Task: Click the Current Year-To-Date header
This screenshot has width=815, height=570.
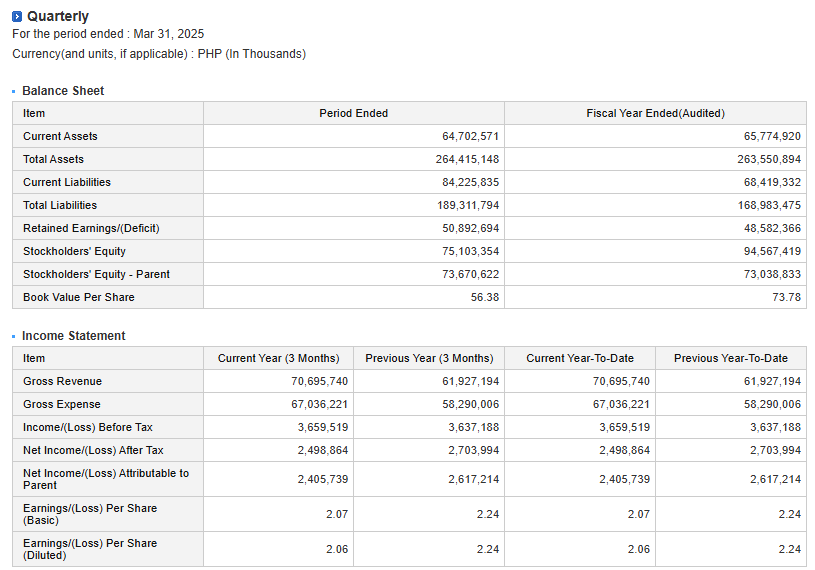Action: [x=580, y=359]
